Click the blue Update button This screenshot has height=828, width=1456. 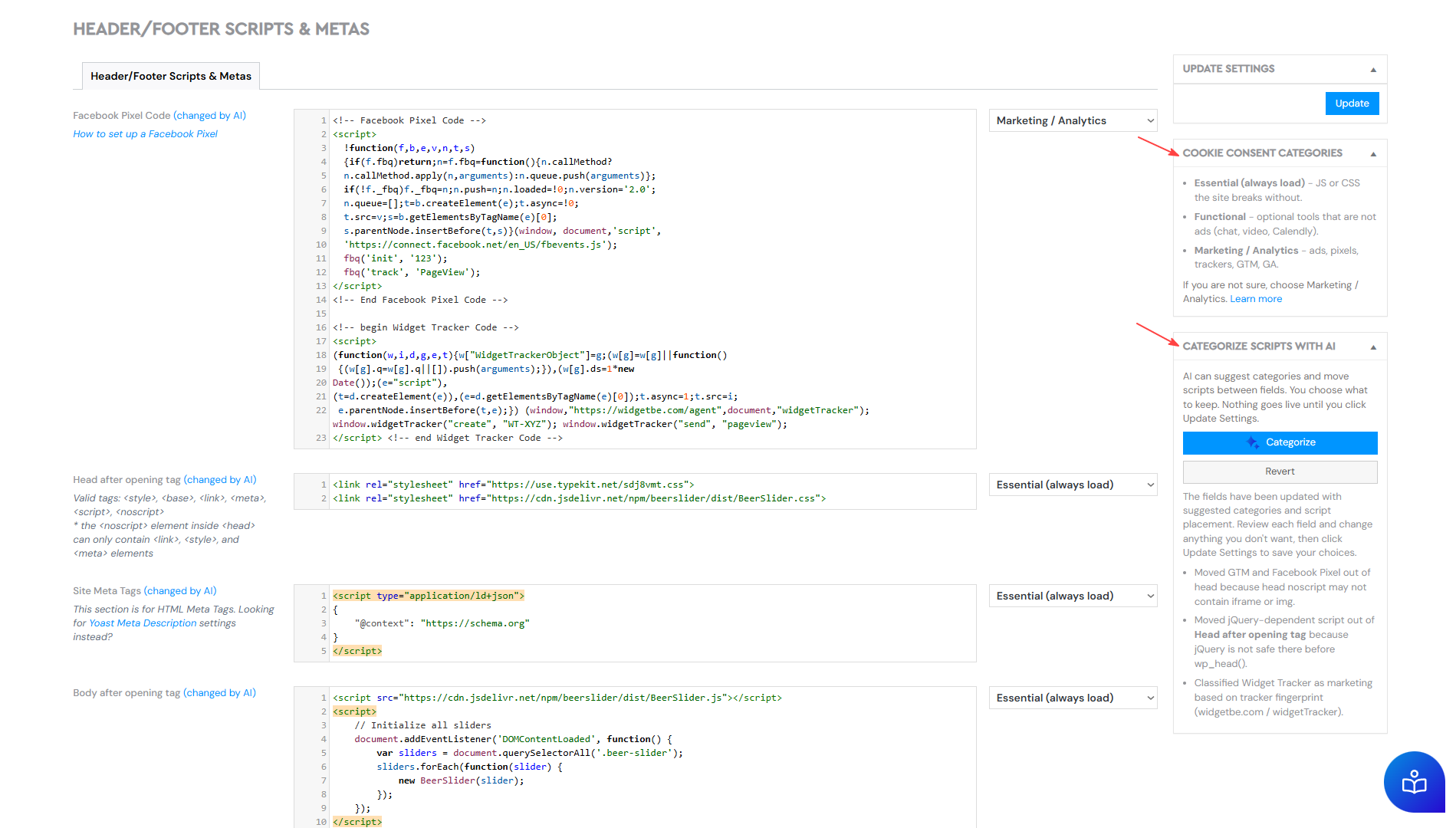point(1352,103)
